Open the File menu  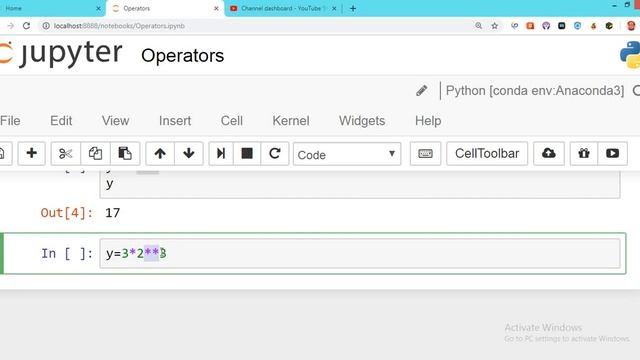pyautogui.click(x=10, y=121)
